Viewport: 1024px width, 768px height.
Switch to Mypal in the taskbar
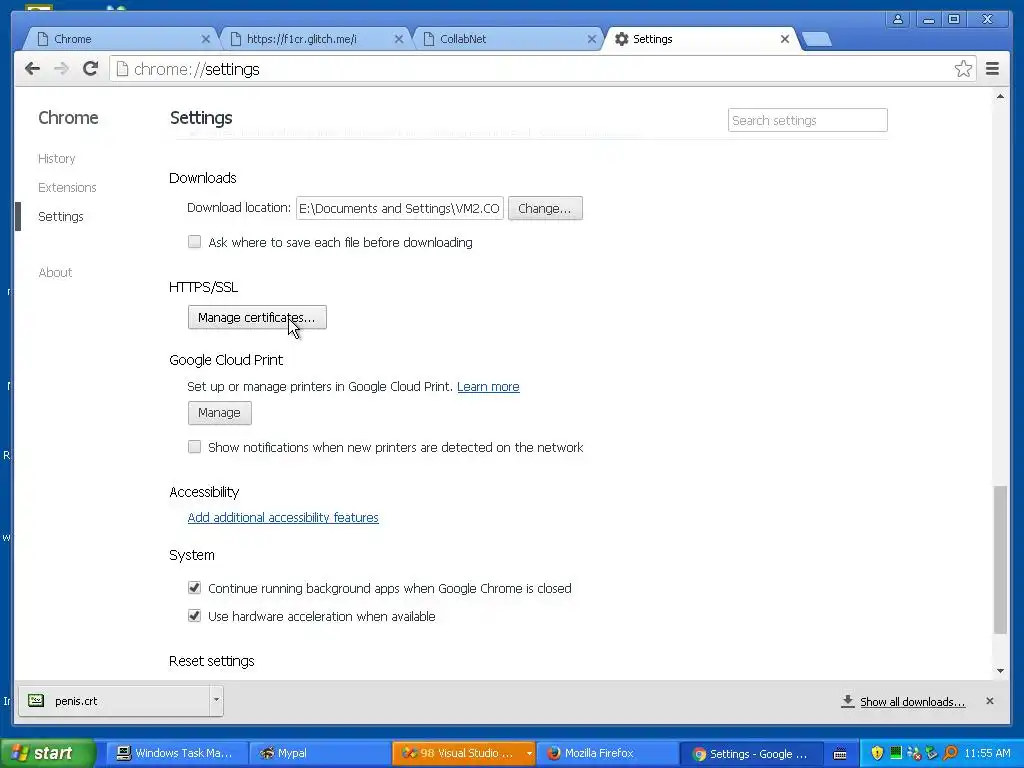click(x=320, y=754)
